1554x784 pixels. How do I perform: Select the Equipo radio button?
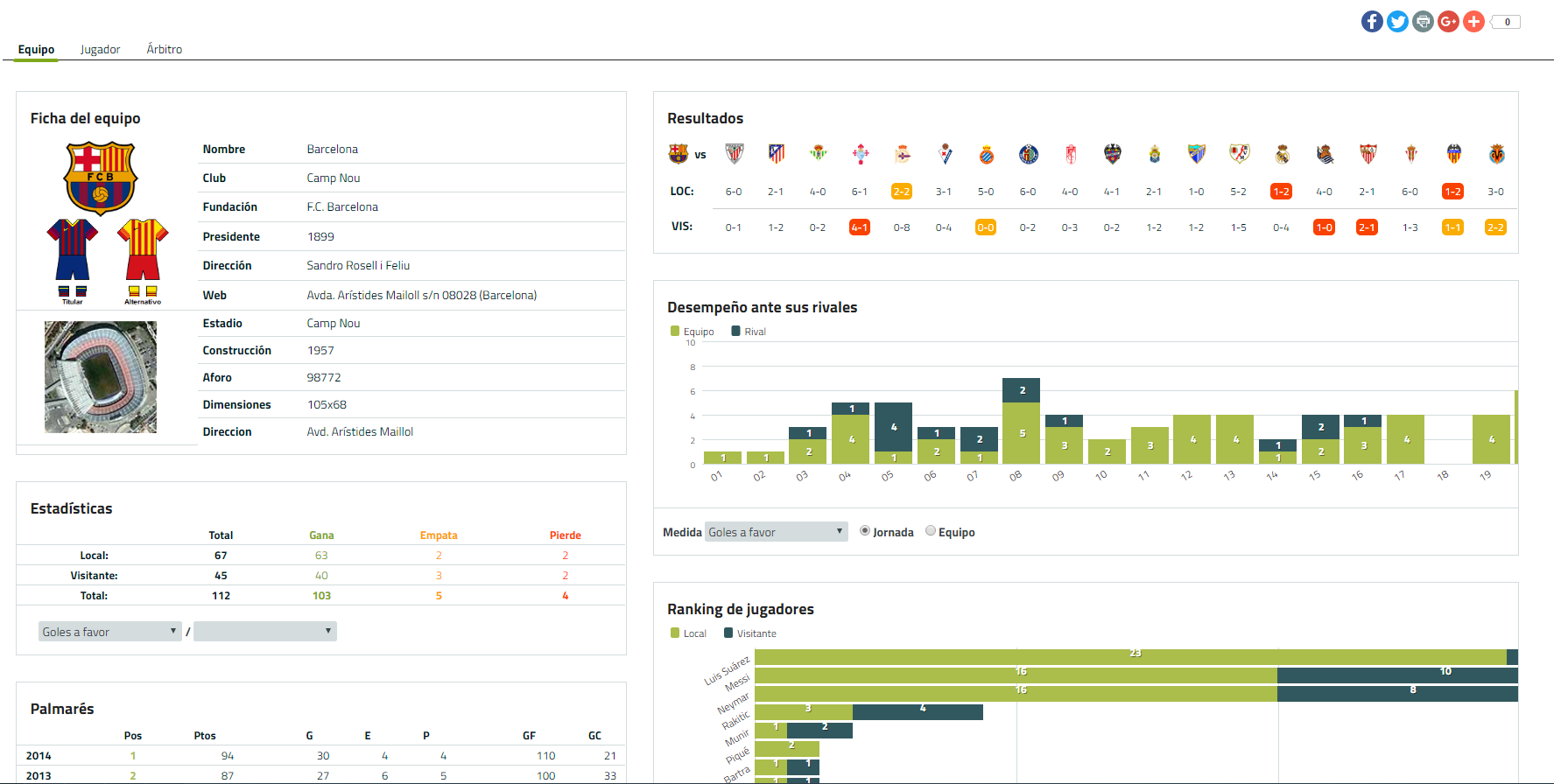tap(931, 531)
